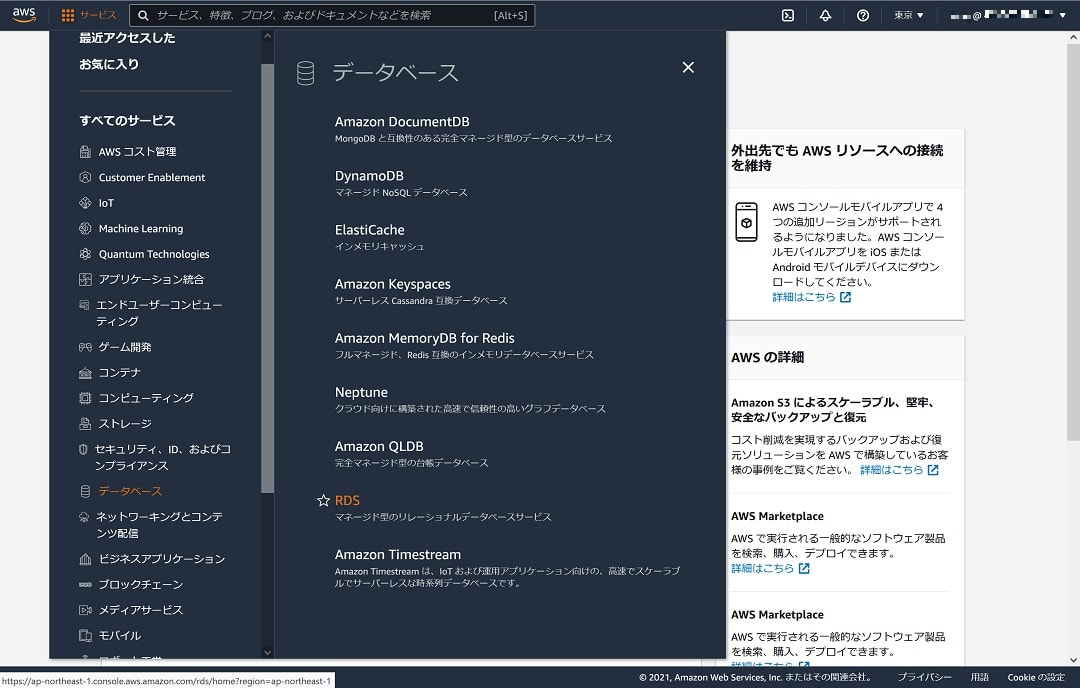The width and height of the screenshot is (1080, 688).
Task: Open the notifications bell
Action: click(x=825, y=15)
